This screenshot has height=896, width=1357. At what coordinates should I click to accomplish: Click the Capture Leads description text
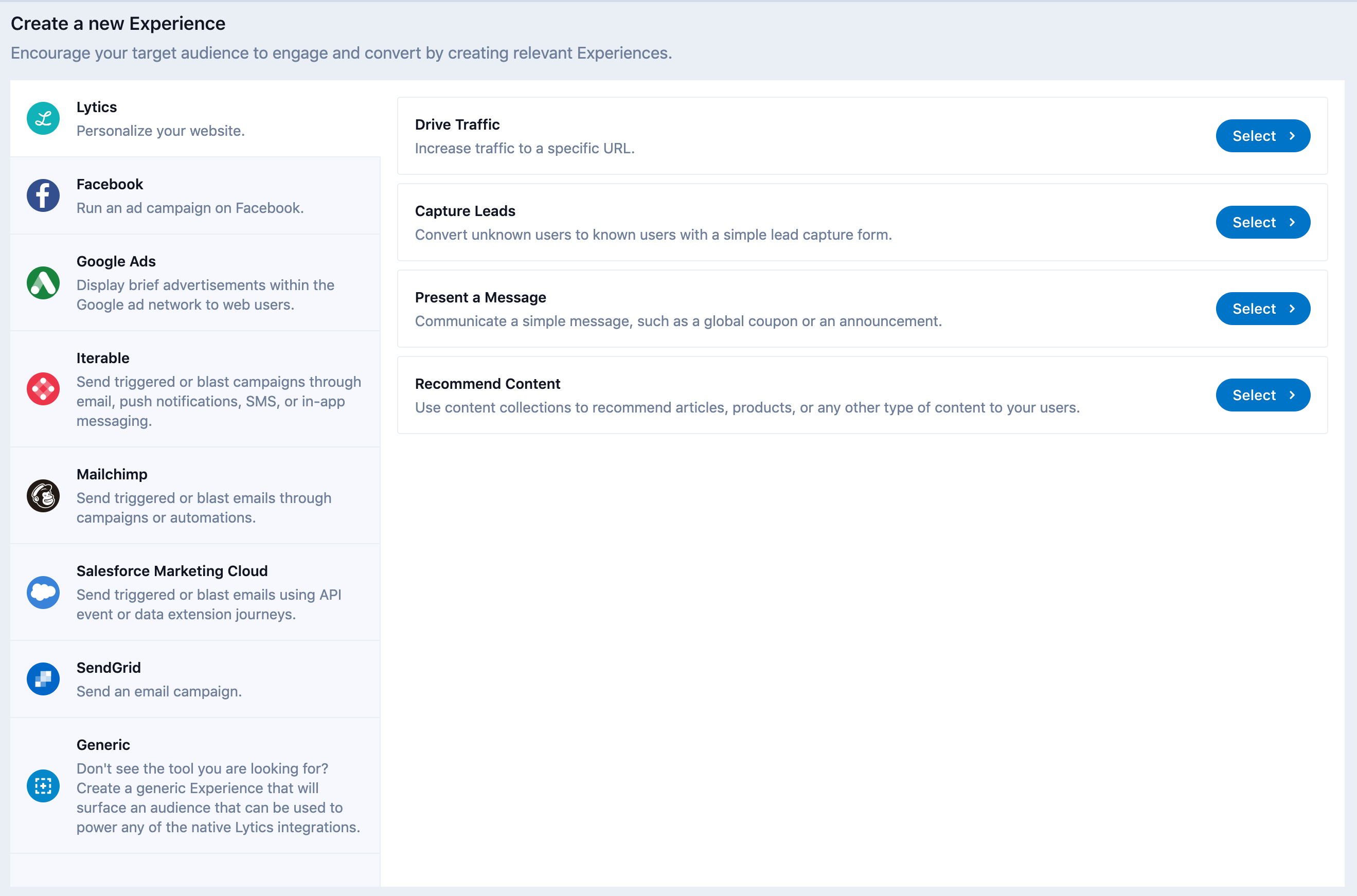pos(652,235)
